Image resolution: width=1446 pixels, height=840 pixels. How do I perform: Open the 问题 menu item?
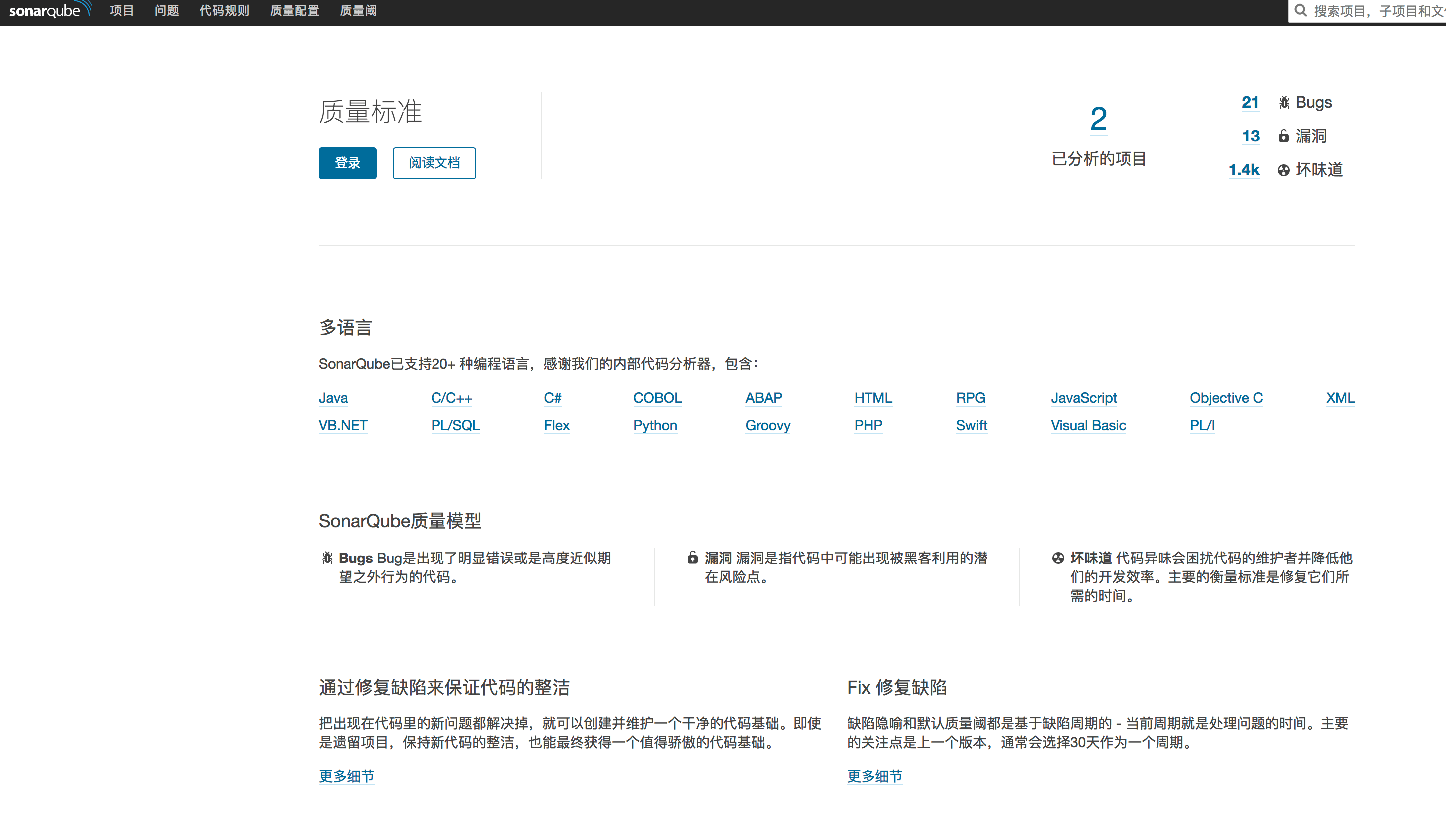coord(166,11)
